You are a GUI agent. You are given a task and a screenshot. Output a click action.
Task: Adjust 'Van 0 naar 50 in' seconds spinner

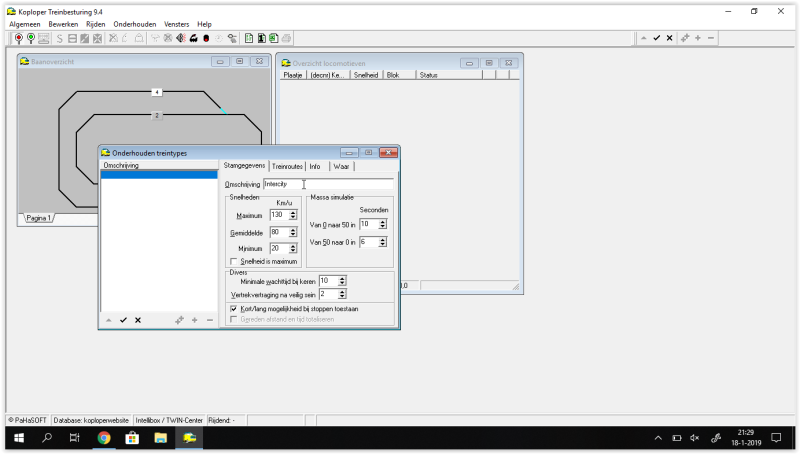pyautogui.click(x=383, y=224)
